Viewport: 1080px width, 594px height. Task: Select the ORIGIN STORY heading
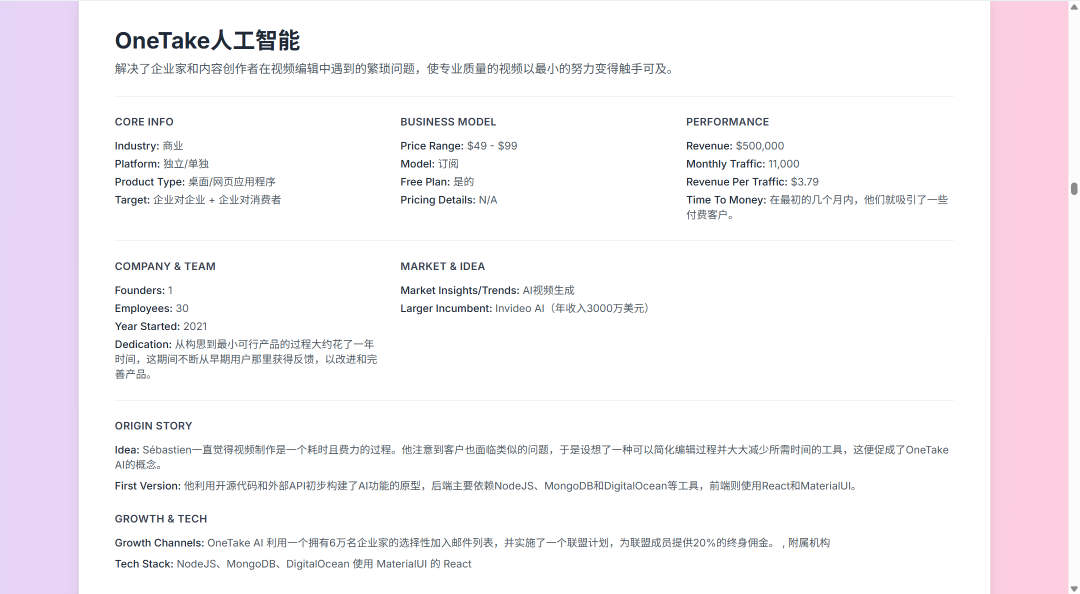[x=154, y=426]
